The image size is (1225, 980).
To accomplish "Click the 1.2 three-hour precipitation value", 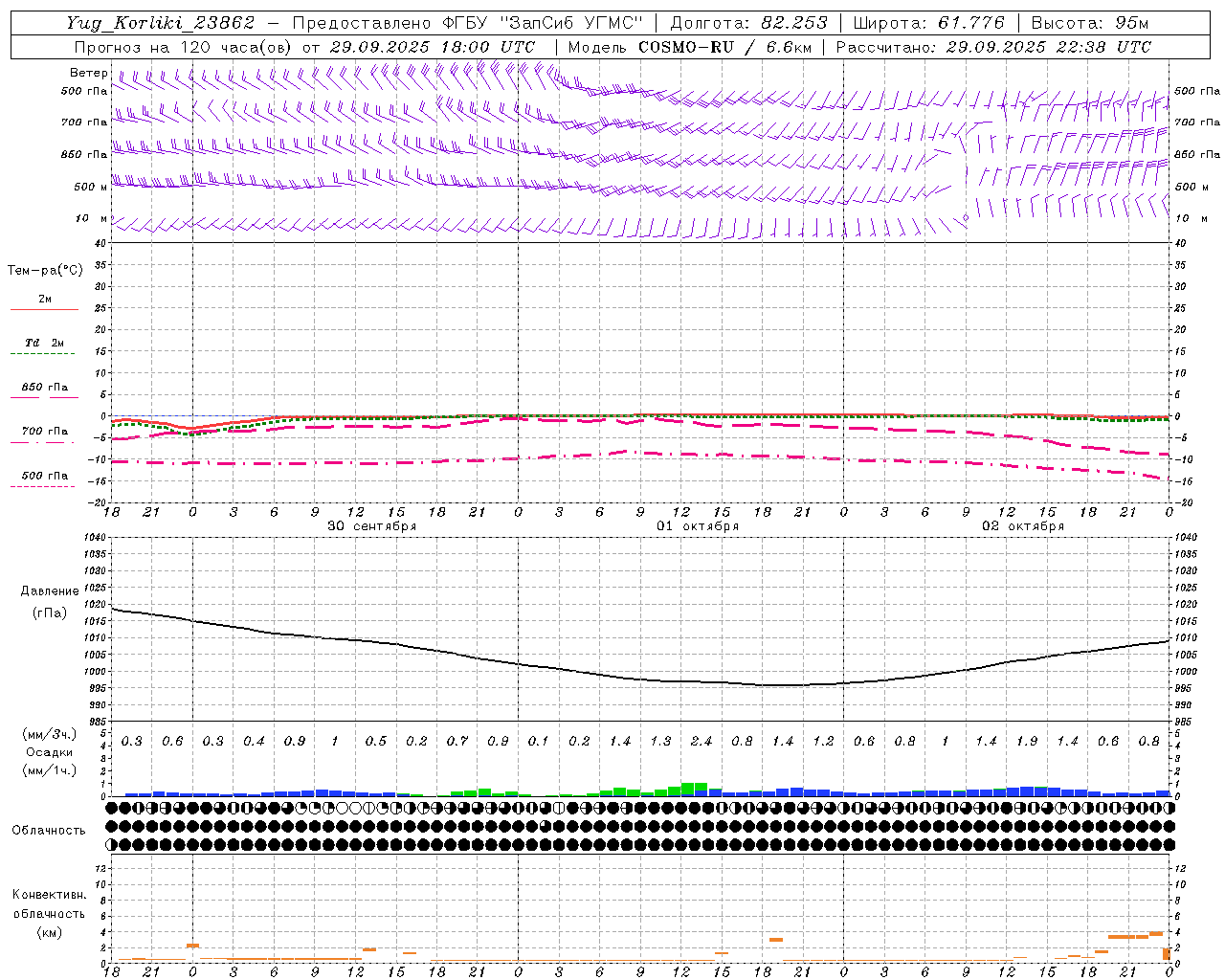I will [823, 742].
